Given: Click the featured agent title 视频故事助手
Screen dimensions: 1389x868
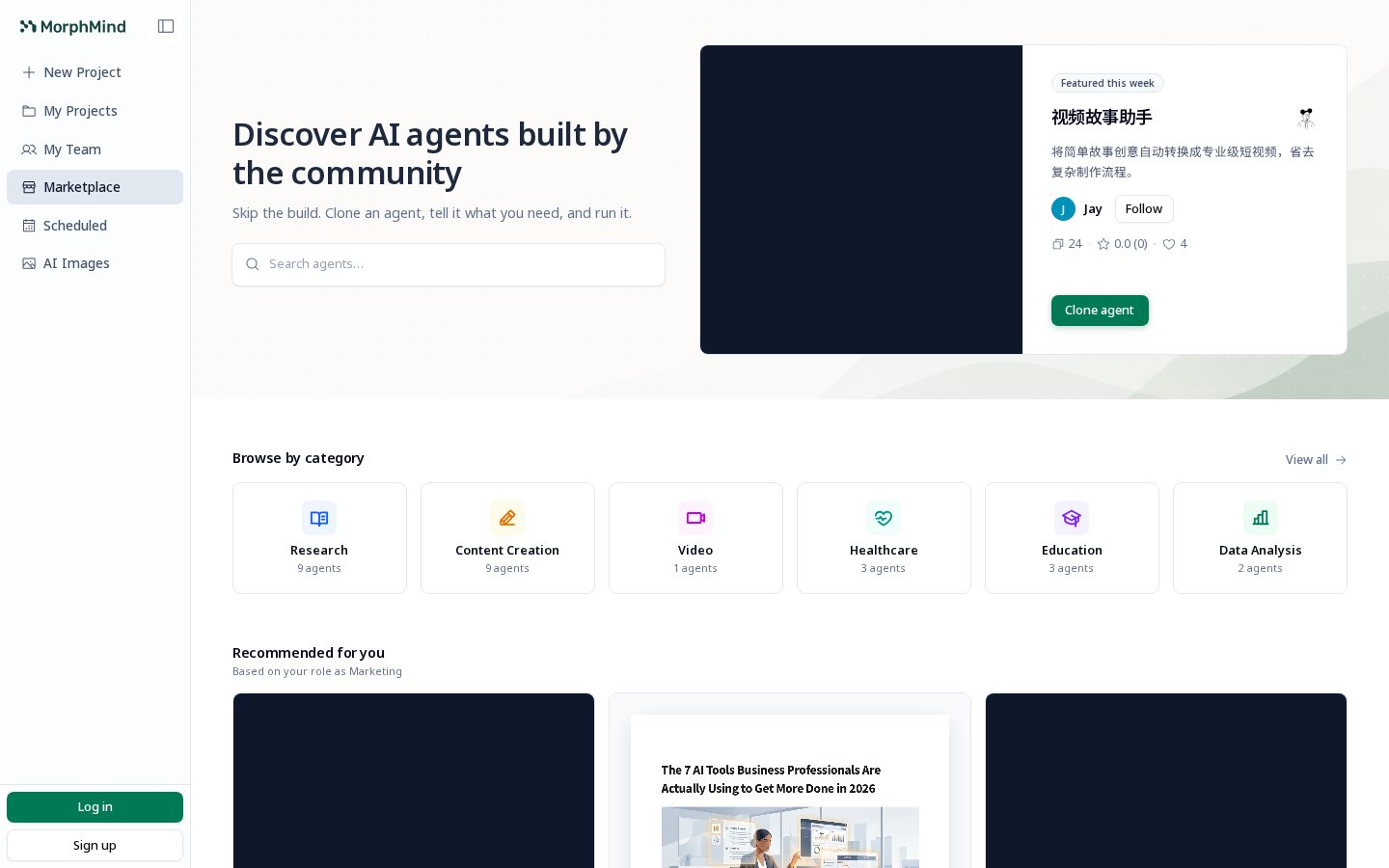Looking at the screenshot, I should pyautogui.click(x=1102, y=118).
